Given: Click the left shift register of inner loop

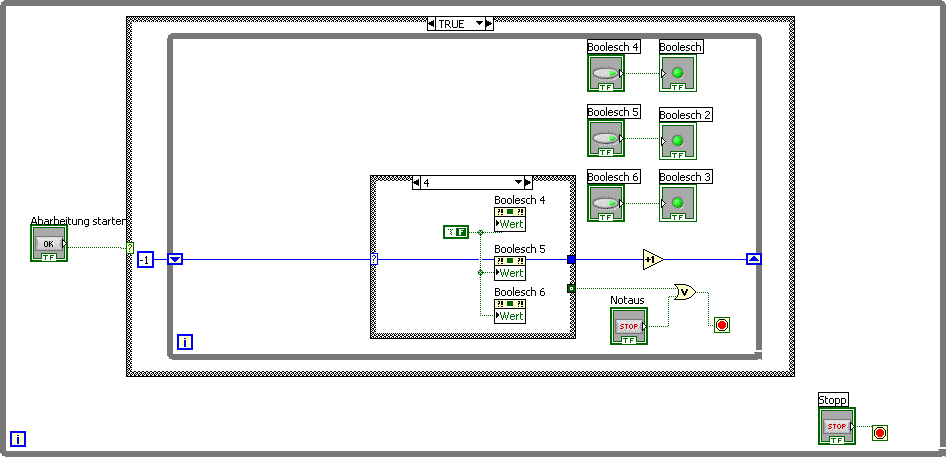Looking at the screenshot, I should [x=175, y=260].
